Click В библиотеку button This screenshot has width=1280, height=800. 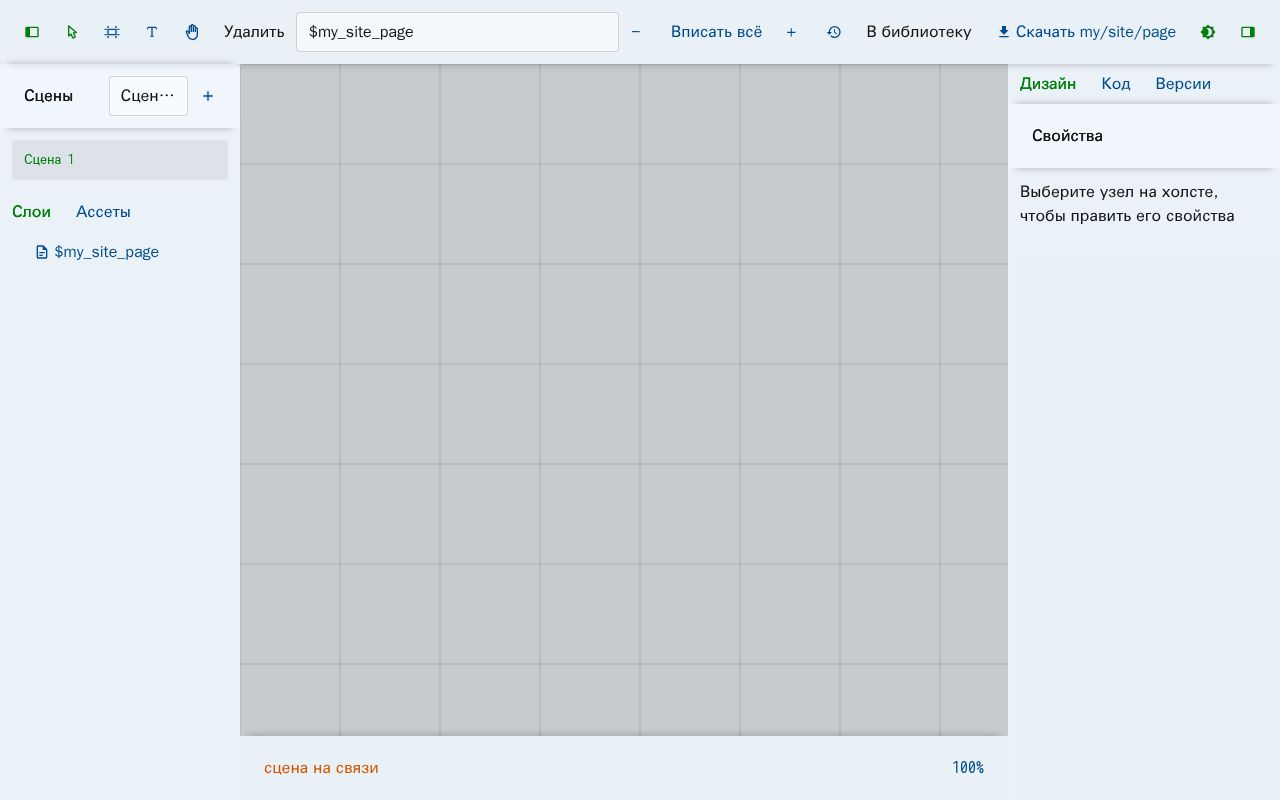tap(919, 32)
